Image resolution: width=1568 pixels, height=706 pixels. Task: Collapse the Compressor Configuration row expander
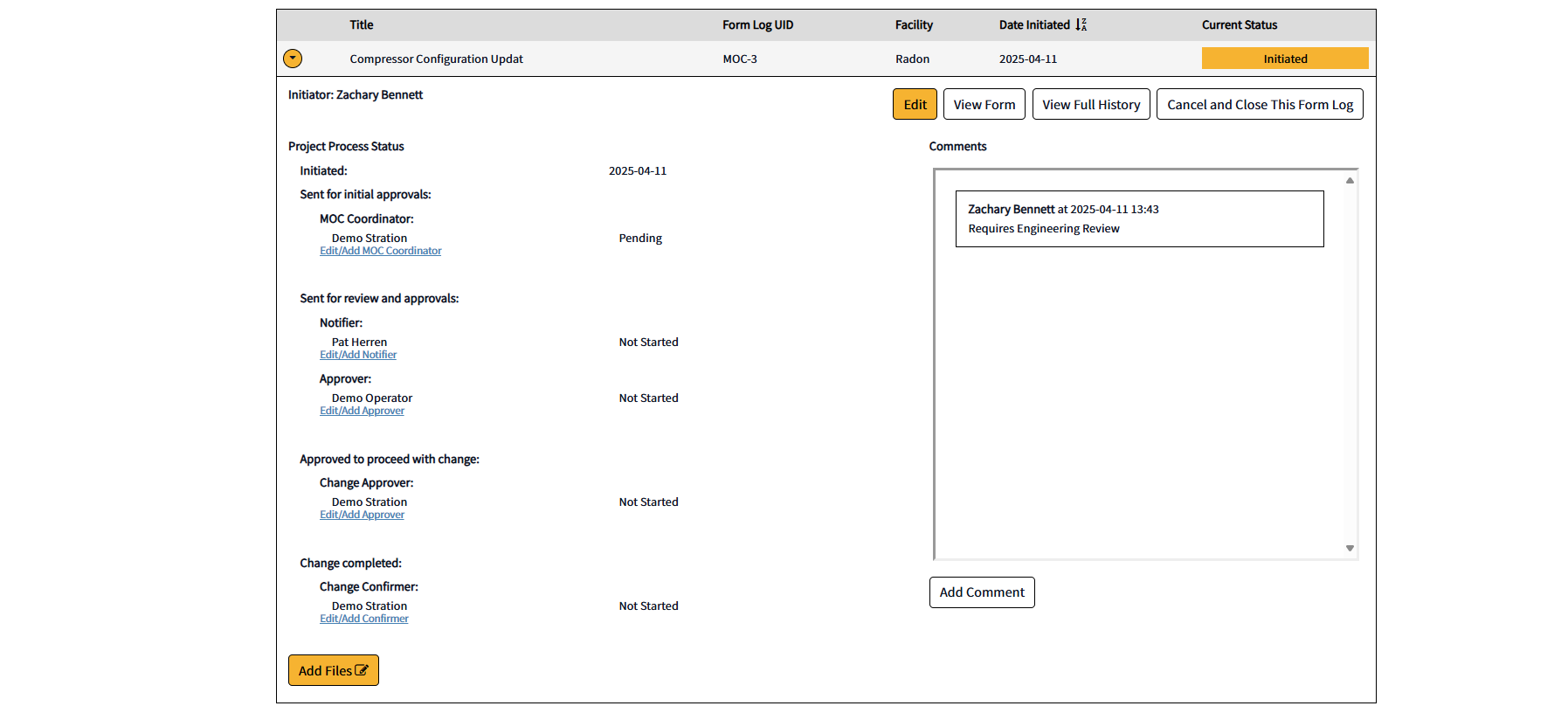point(293,59)
